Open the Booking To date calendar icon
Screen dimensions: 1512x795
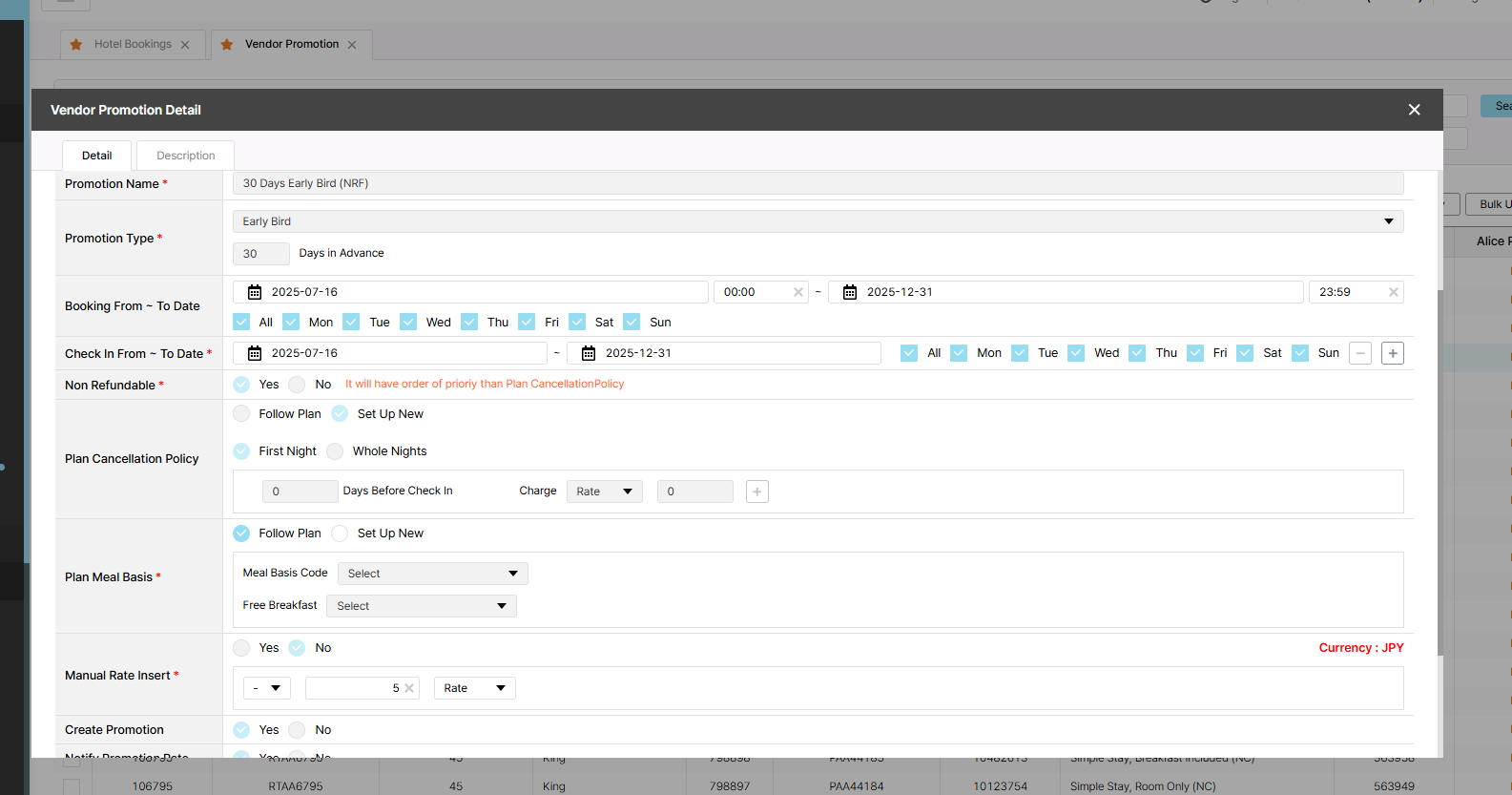click(x=850, y=292)
